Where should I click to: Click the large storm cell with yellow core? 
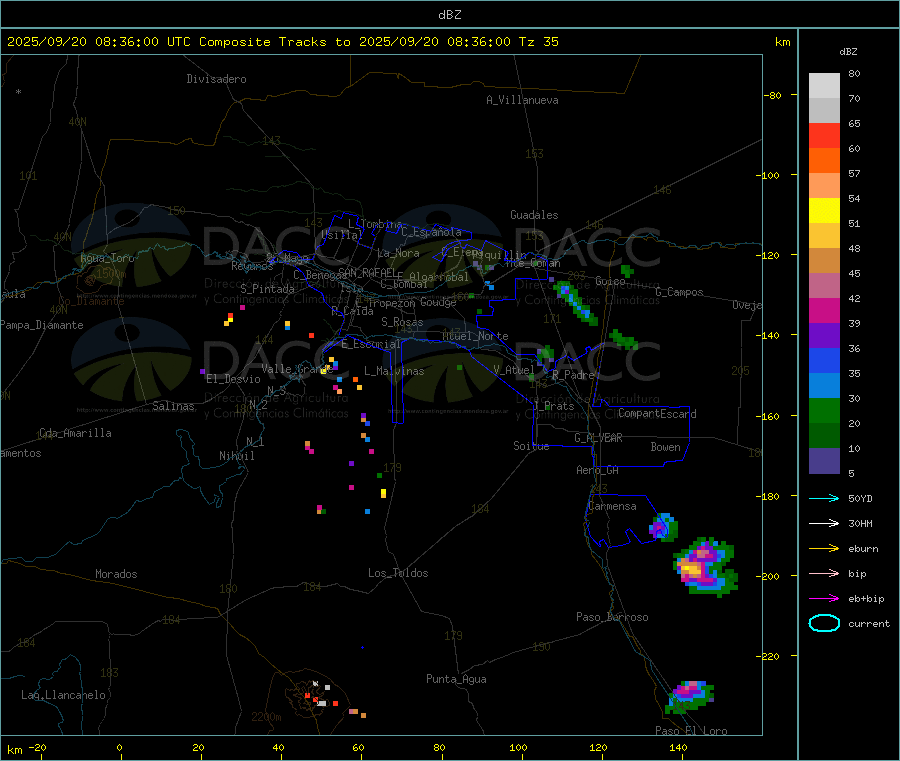pyautogui.click(x=705, y=567)
